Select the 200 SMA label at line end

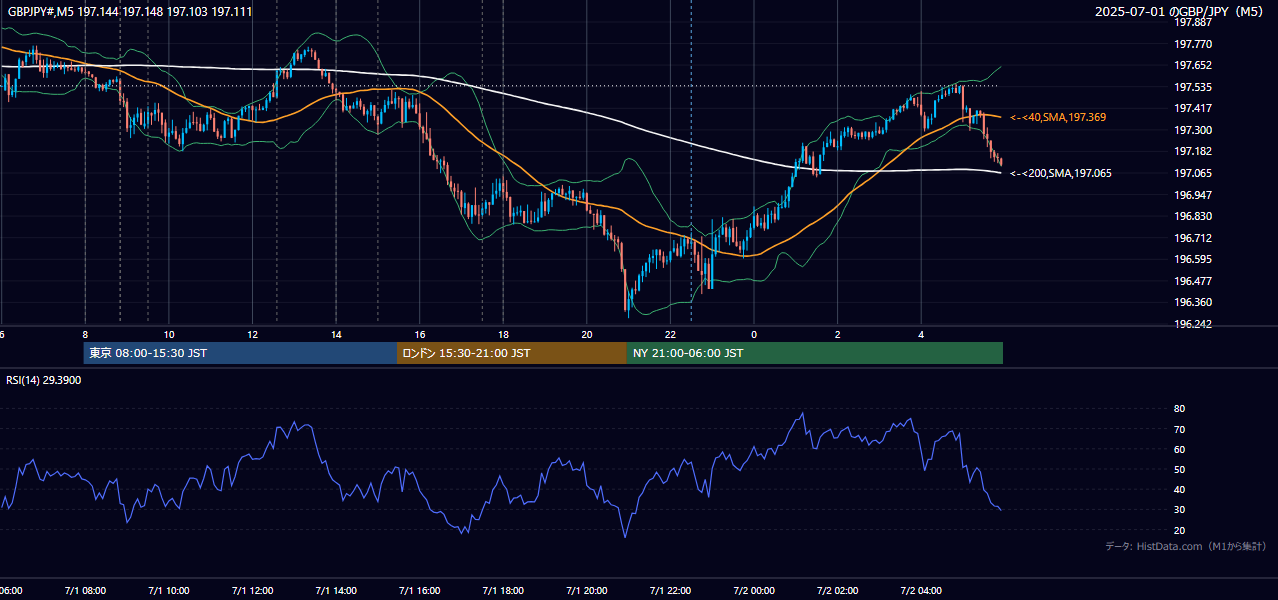[1060, 174]
